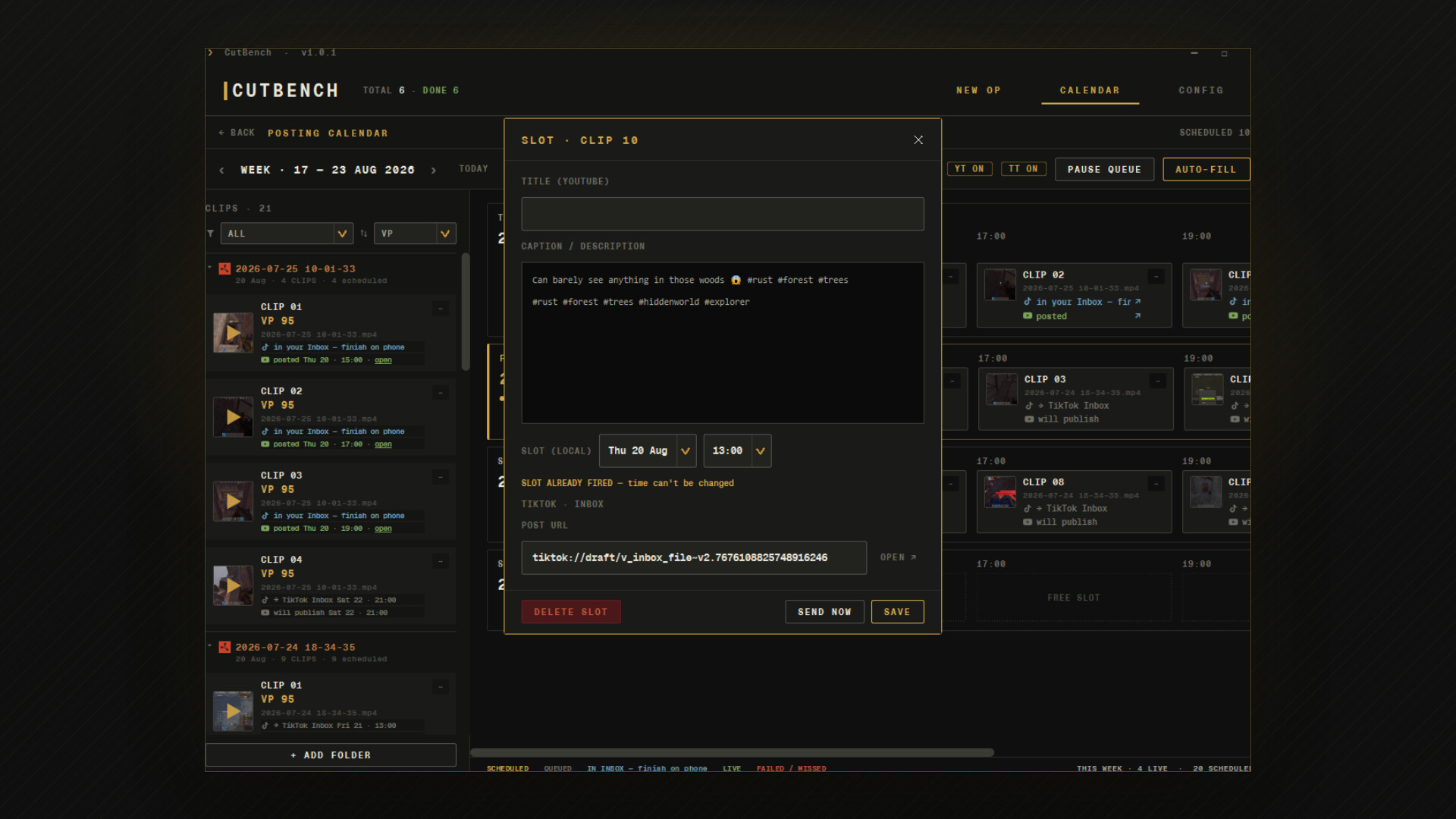Switch to the CALENDAR tab
Image resolution: width=1456 pixels, height=819 pixels.
tap(1090, 90)
